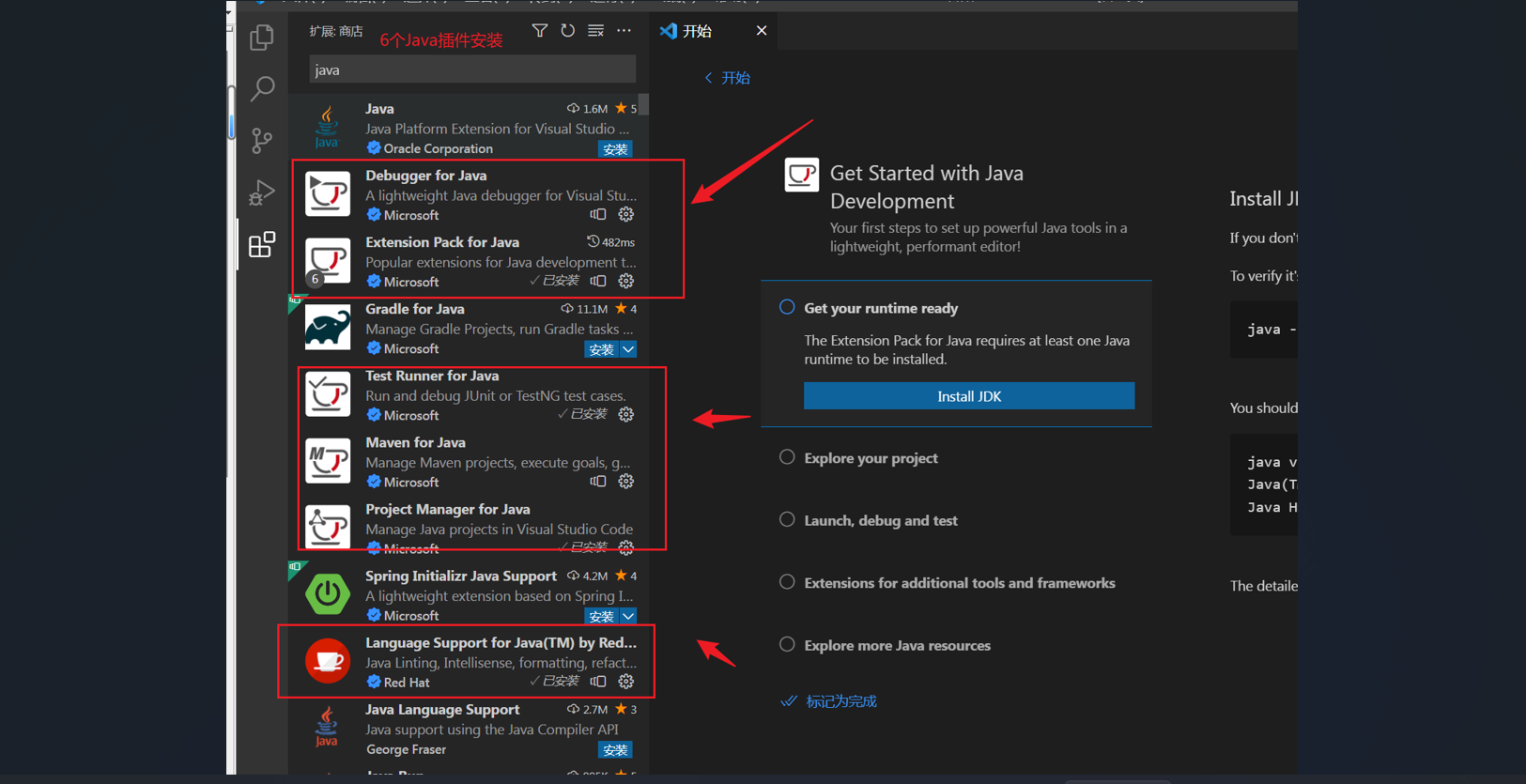Install the Oracle Java extension
This screenshot has height=784, width=1526.
pyautogui.click(x=615, y=148)
